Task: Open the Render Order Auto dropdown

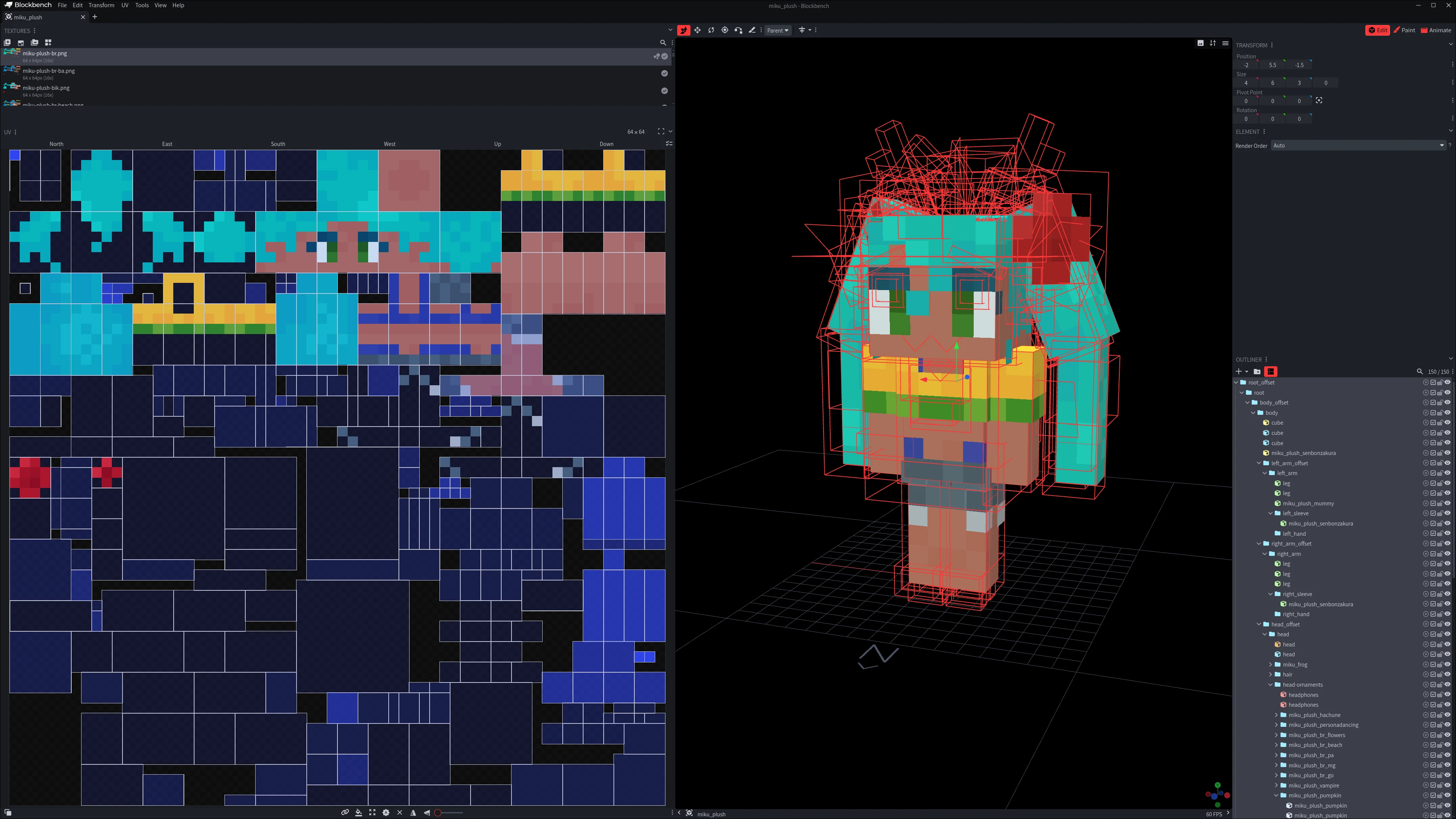Action: (1357, 145)
